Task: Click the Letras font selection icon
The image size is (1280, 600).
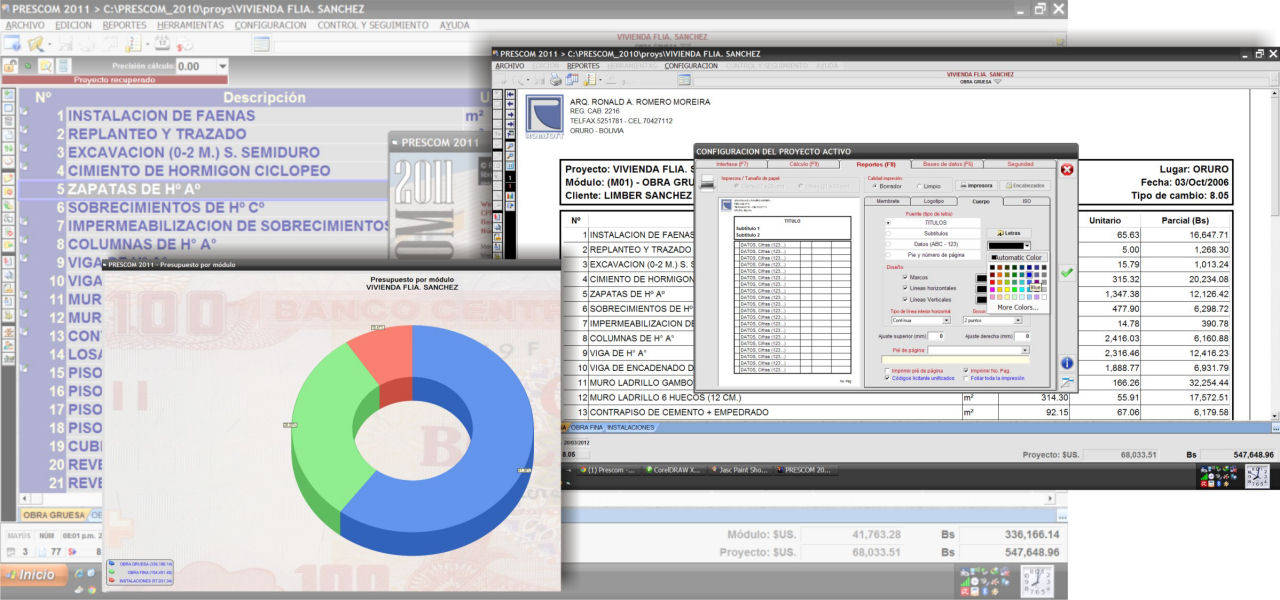Action: point(1007,232)
